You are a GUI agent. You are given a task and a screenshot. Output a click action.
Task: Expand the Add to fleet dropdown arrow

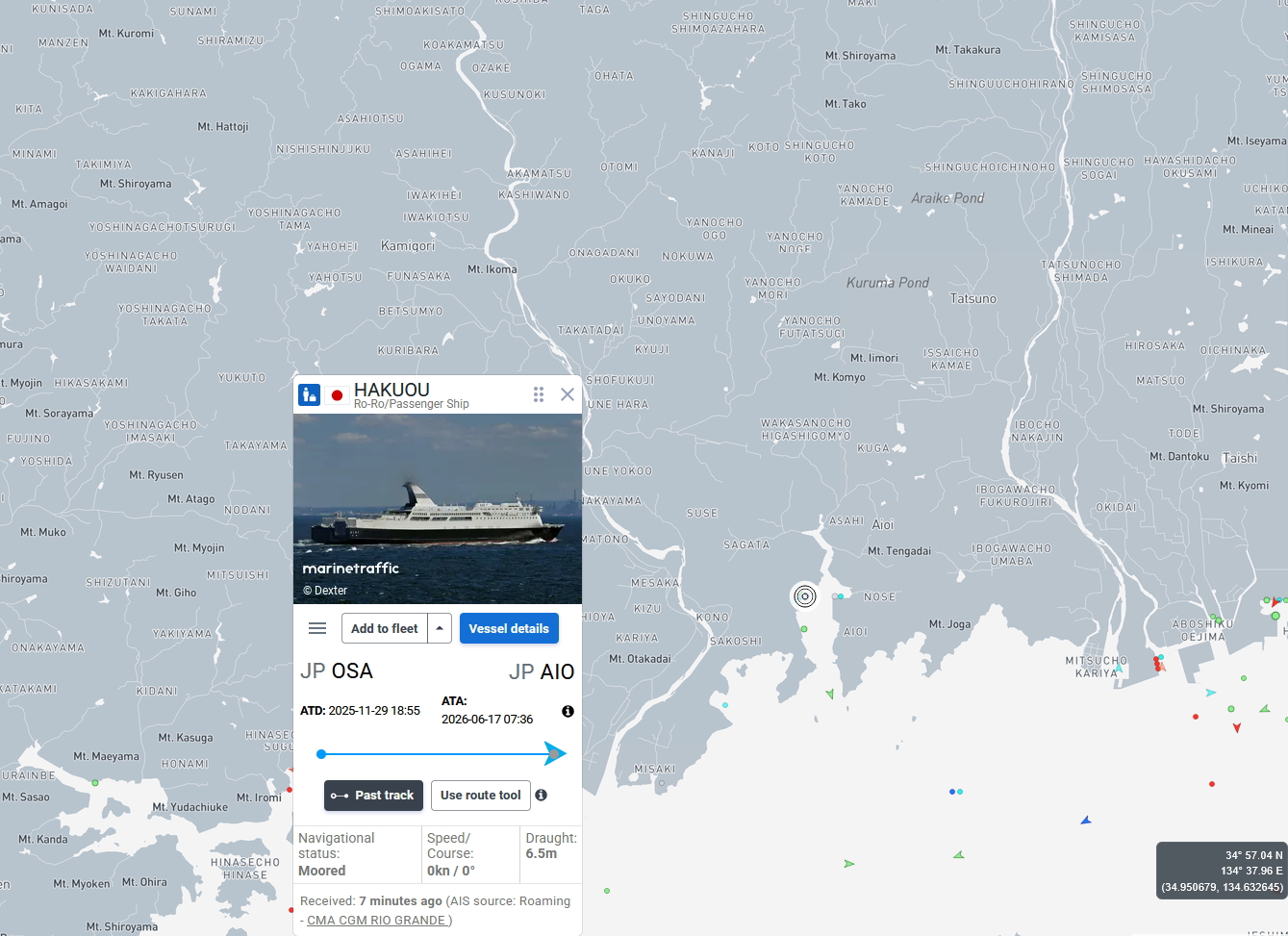click(x=440, y=628)
